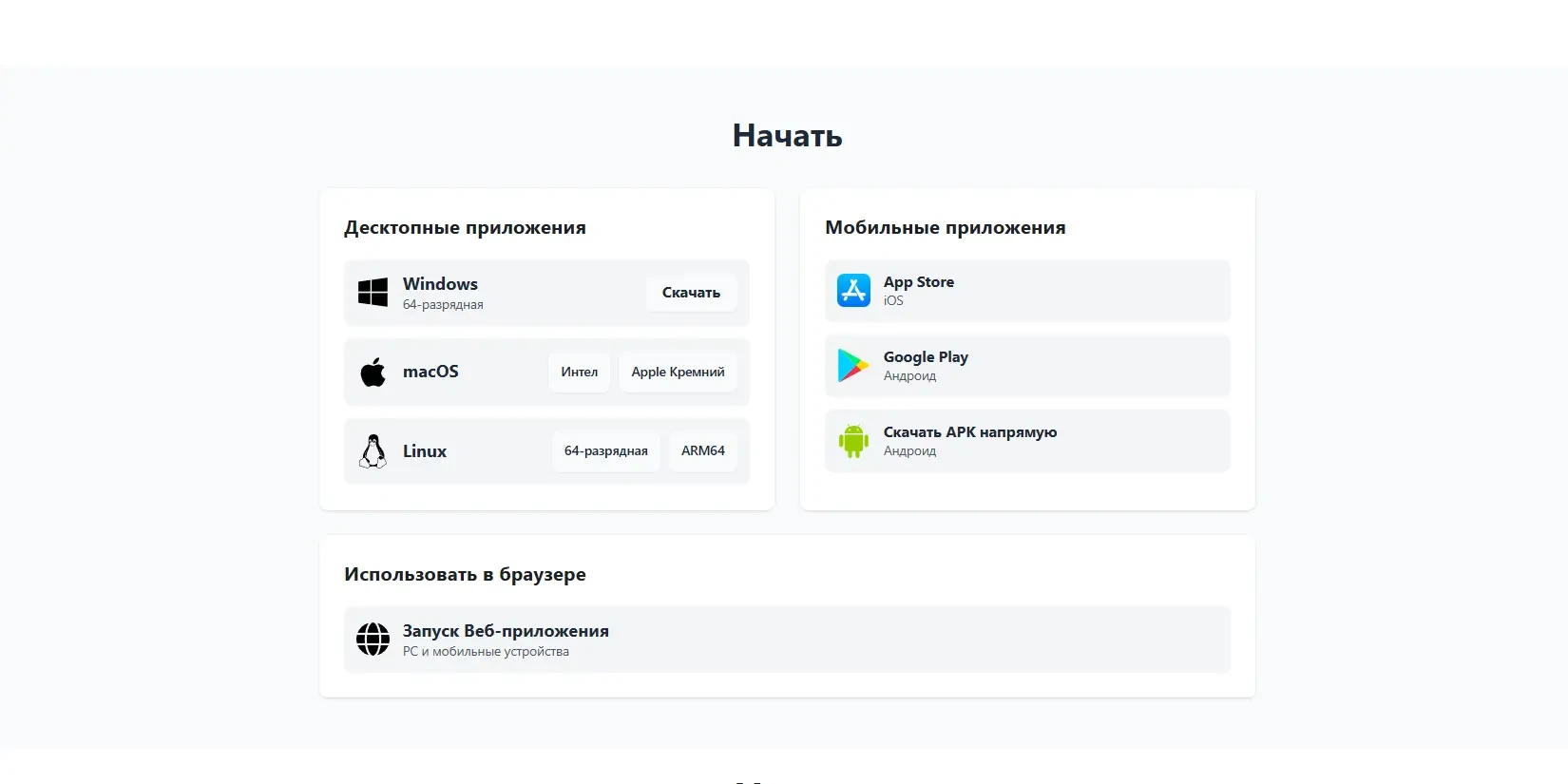Click the Windows logo icon
The image size is (1568, 784).
click(373, 293)
